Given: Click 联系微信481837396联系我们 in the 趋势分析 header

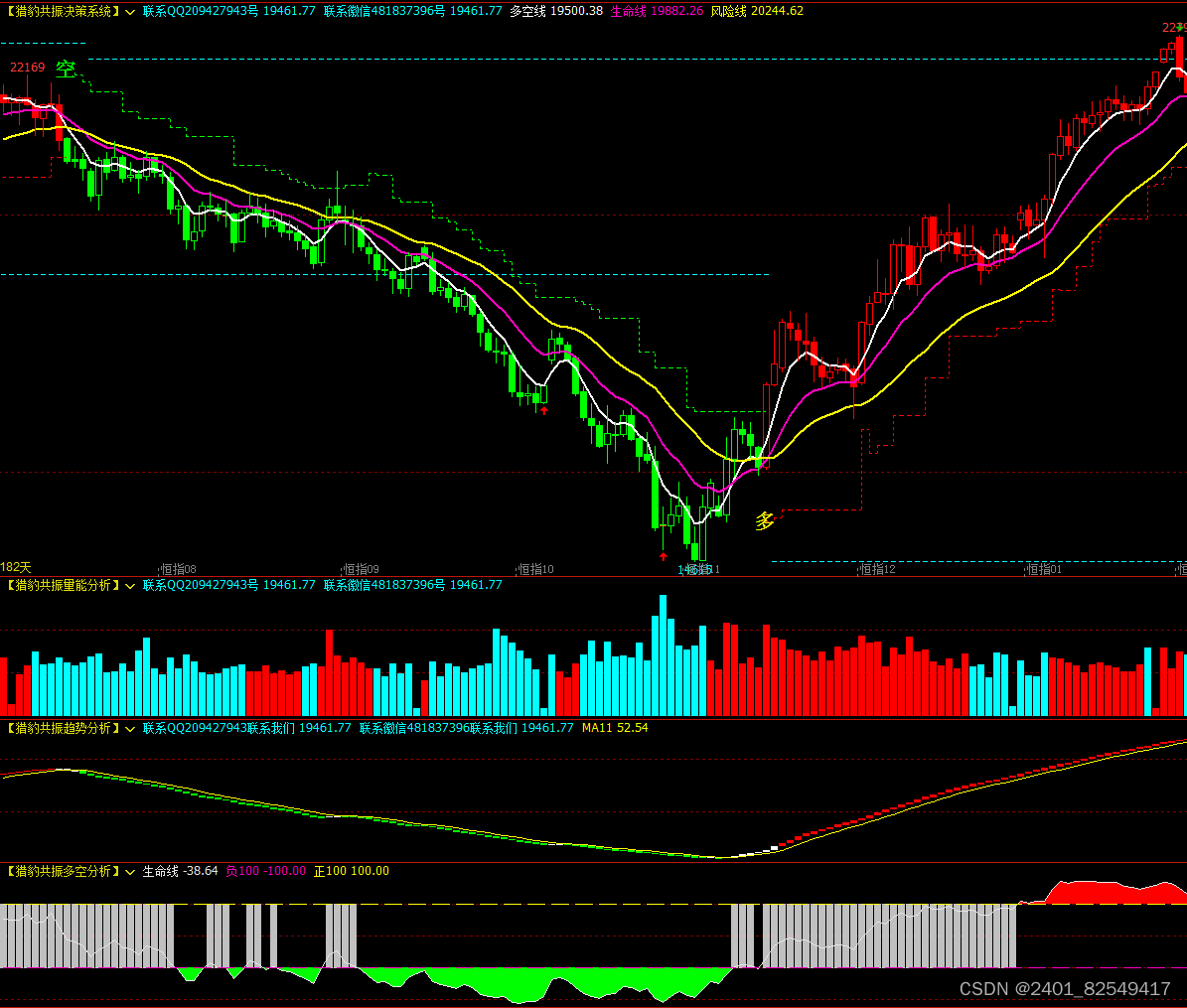Looking at the screenshot, I should click(x=438, y=728).
